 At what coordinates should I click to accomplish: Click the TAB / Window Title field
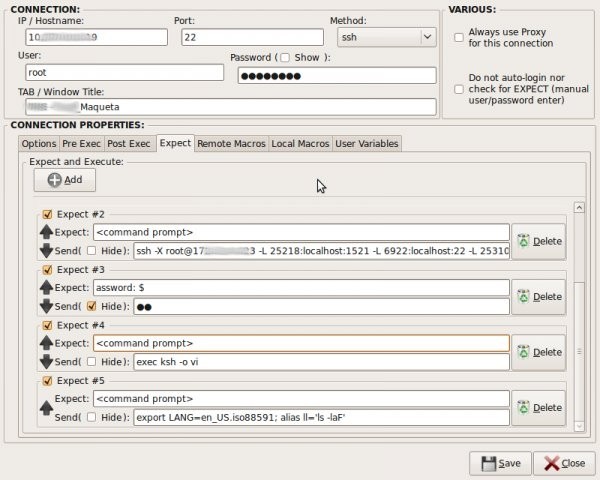pyautogui.click(x=231, y=107)
